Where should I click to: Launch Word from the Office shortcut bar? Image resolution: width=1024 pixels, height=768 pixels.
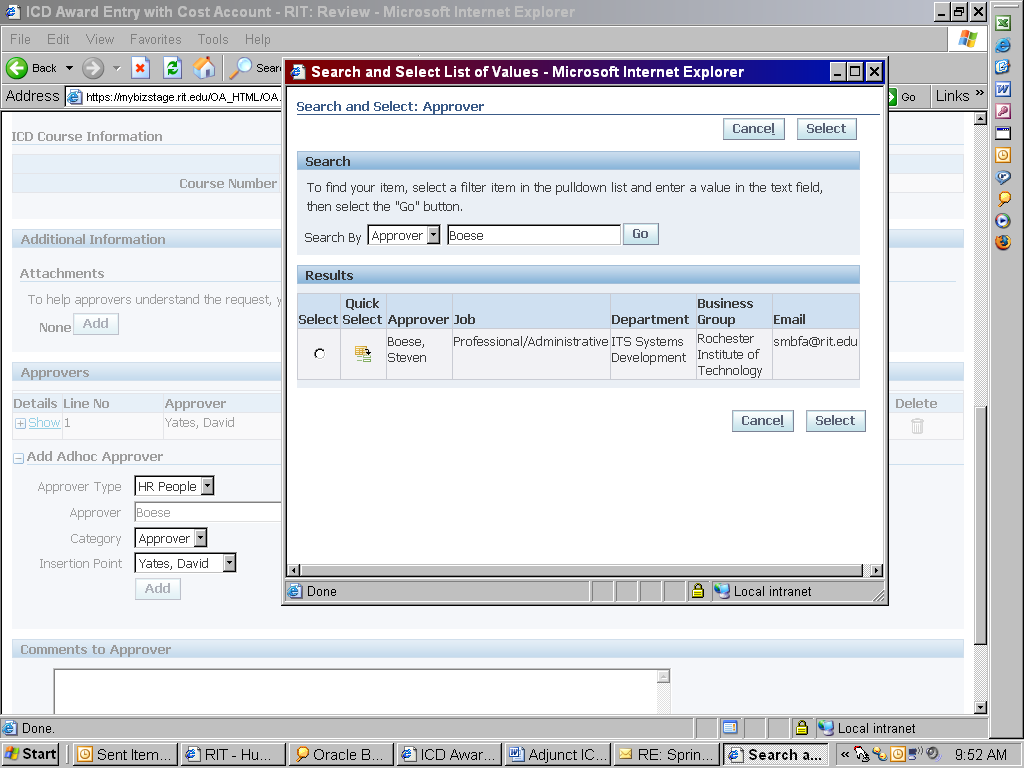click(1003, 89)
